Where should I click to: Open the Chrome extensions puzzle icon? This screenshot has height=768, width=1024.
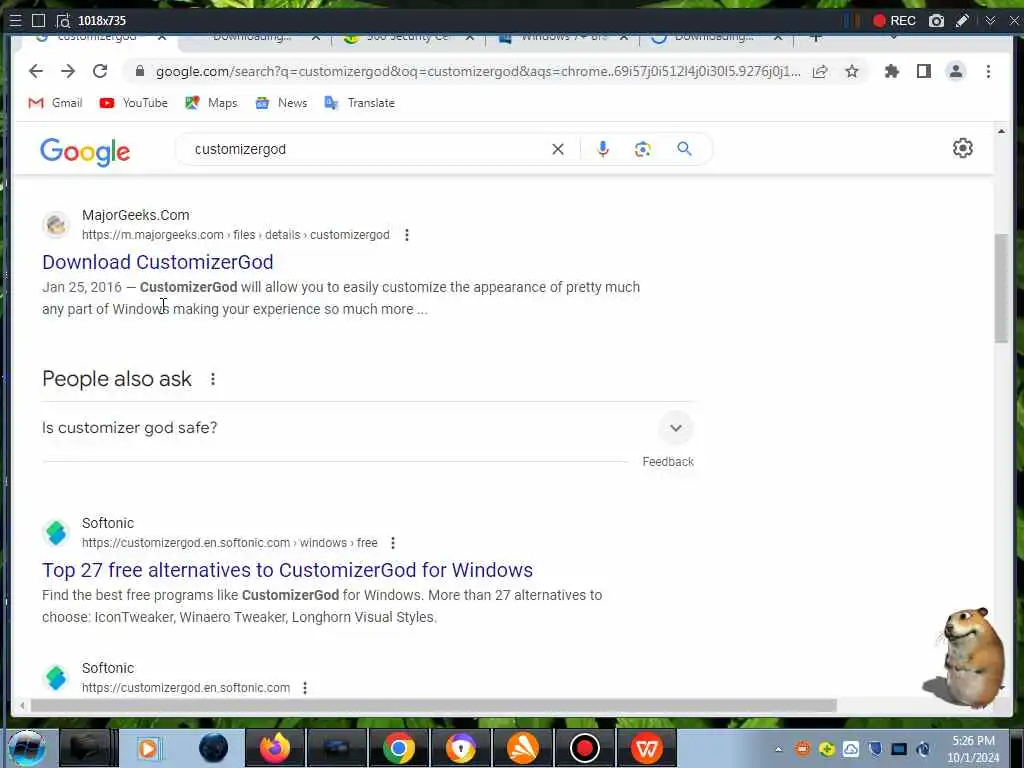[x=891, y=71]
